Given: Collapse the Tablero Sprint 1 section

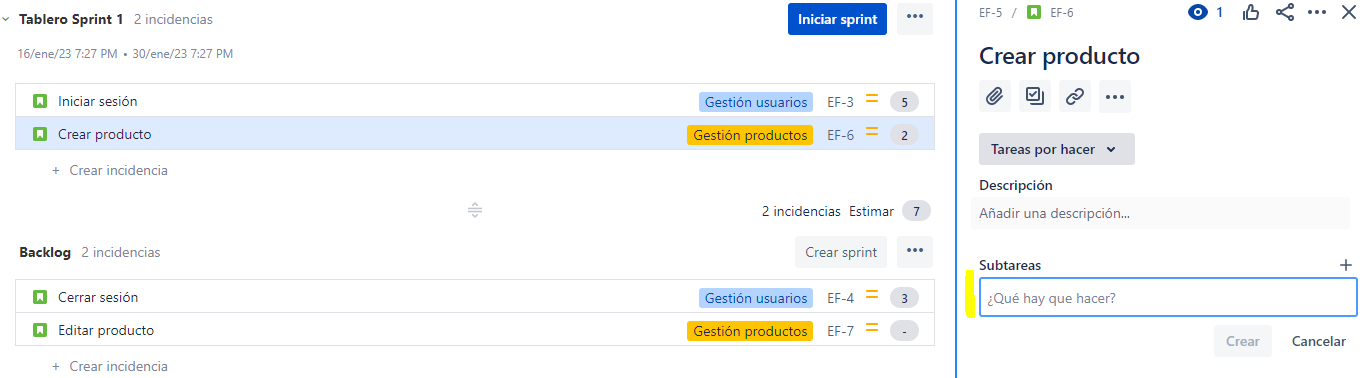Looking at the screenshot, I should pyautogui.click(x=6, y=19).
